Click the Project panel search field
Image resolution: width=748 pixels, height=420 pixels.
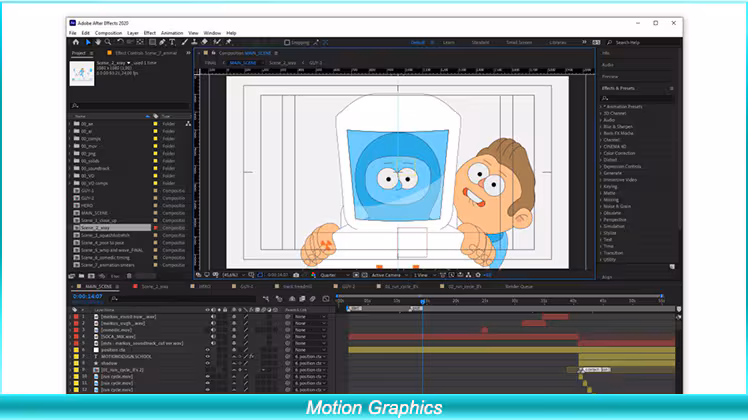(x=130, y=105)
